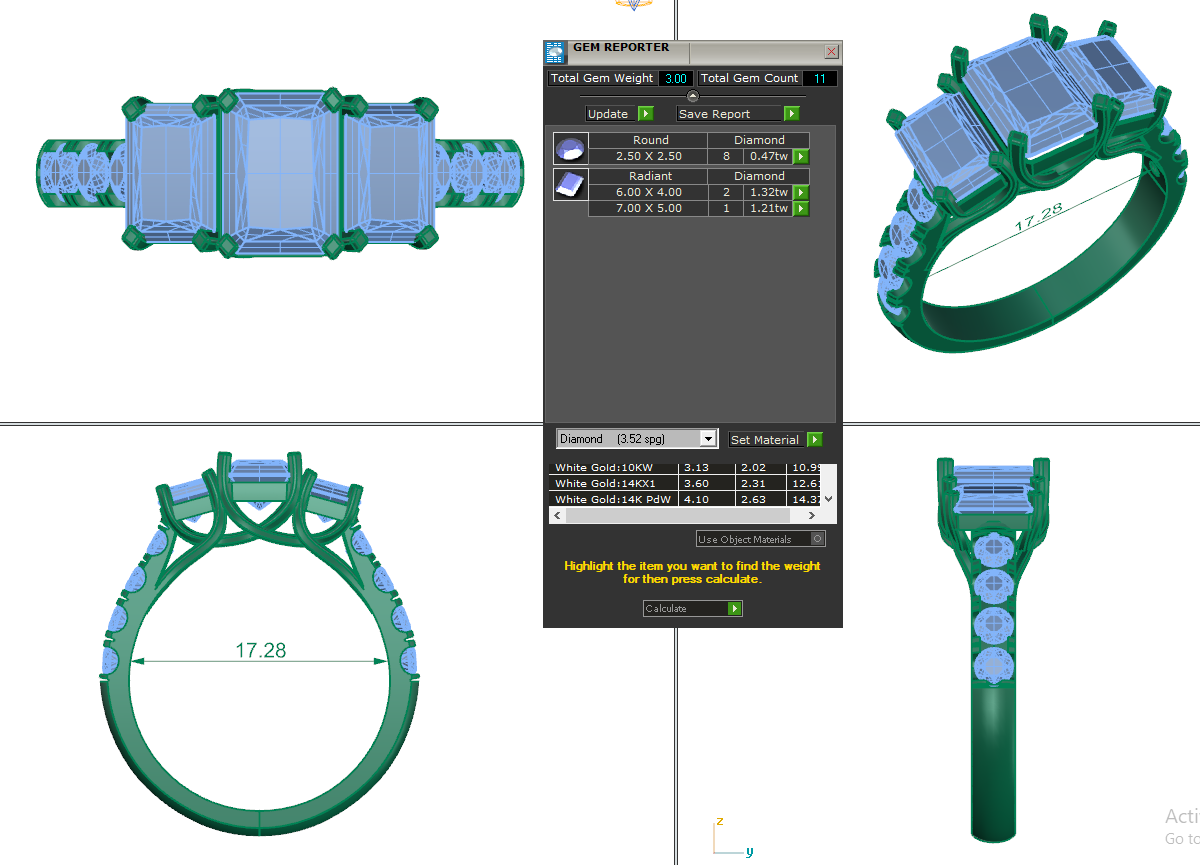This screenshot has width=1200, height=865.
Task: Select the White Gold:14KX1 row
Action: tap(613, 483)
